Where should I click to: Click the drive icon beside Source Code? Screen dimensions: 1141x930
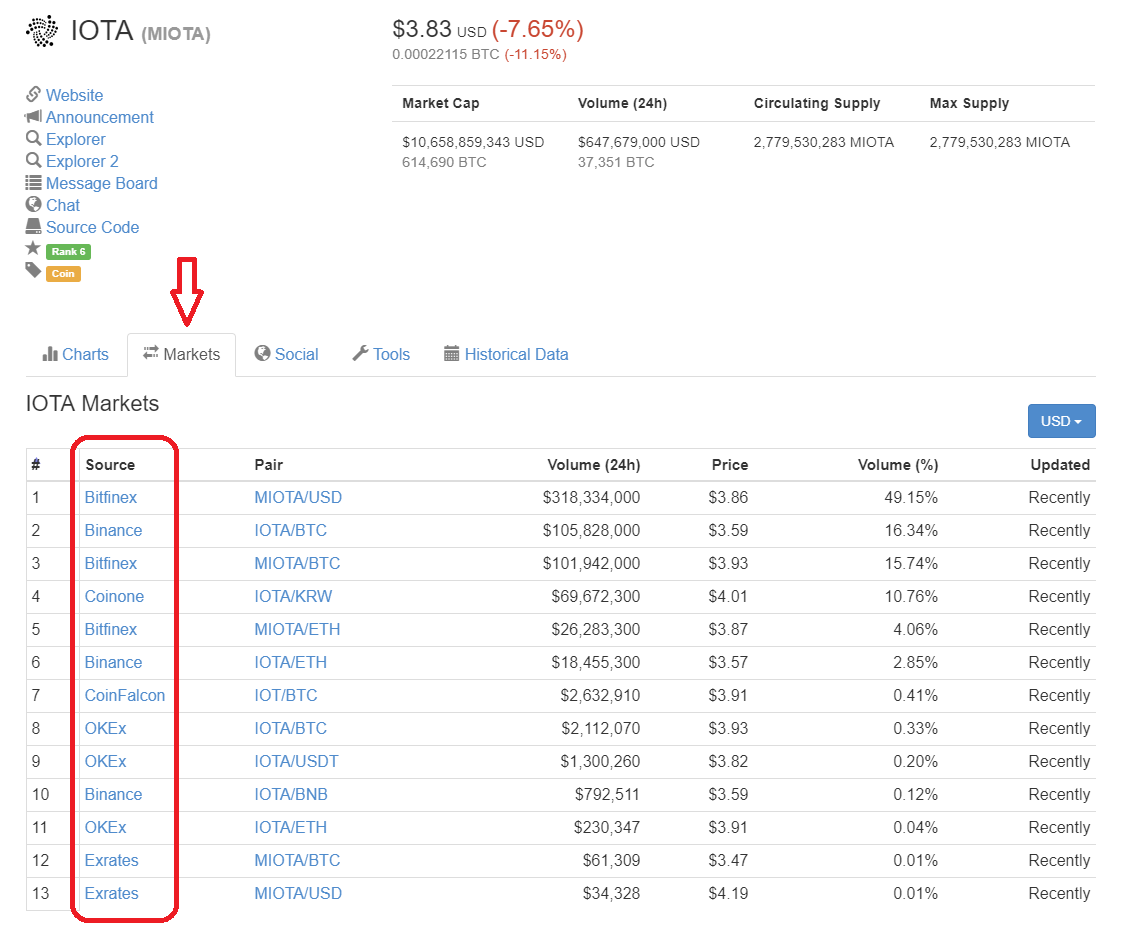(34, 227)
